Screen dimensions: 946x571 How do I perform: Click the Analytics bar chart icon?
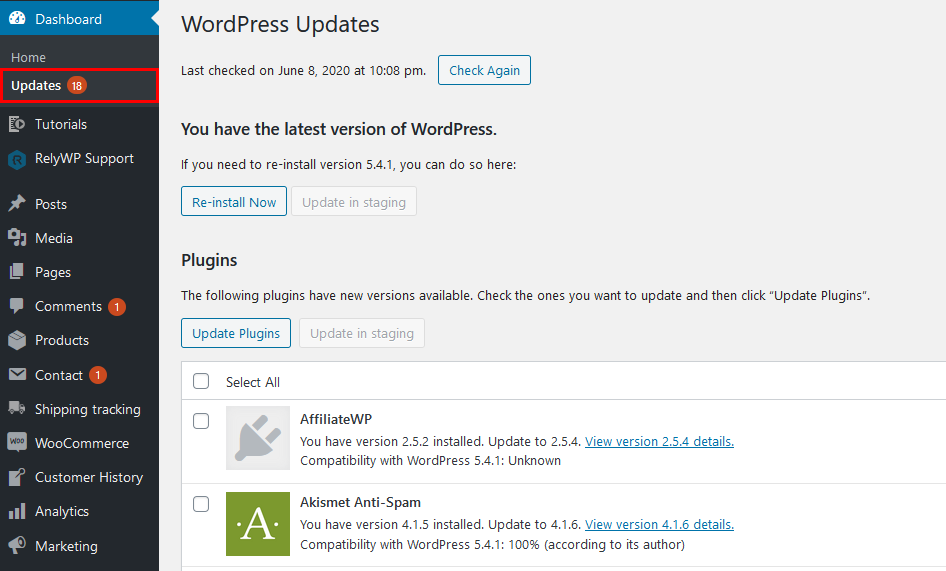17,511
